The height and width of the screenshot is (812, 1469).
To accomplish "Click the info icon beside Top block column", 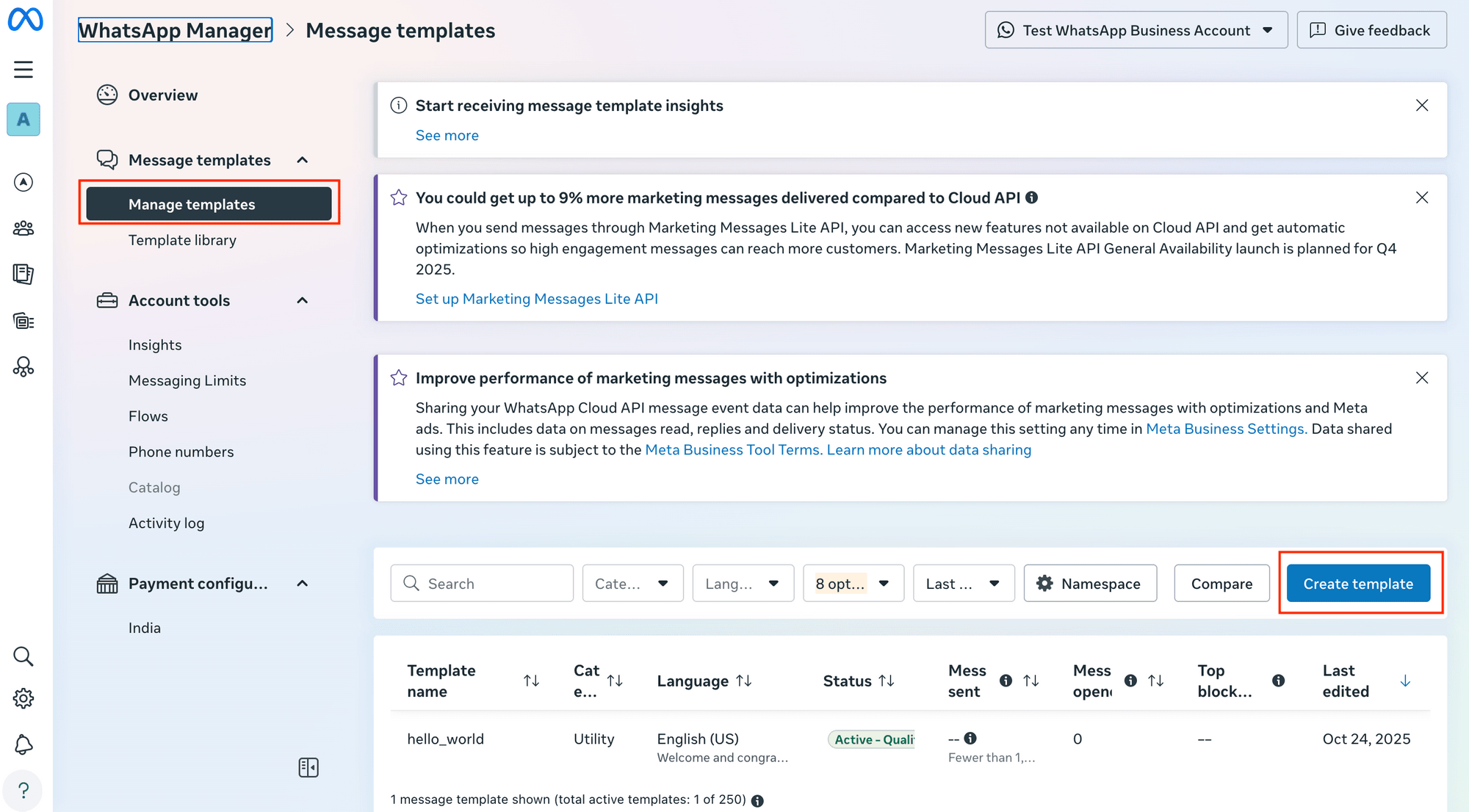I will [x=1278, y=681].
